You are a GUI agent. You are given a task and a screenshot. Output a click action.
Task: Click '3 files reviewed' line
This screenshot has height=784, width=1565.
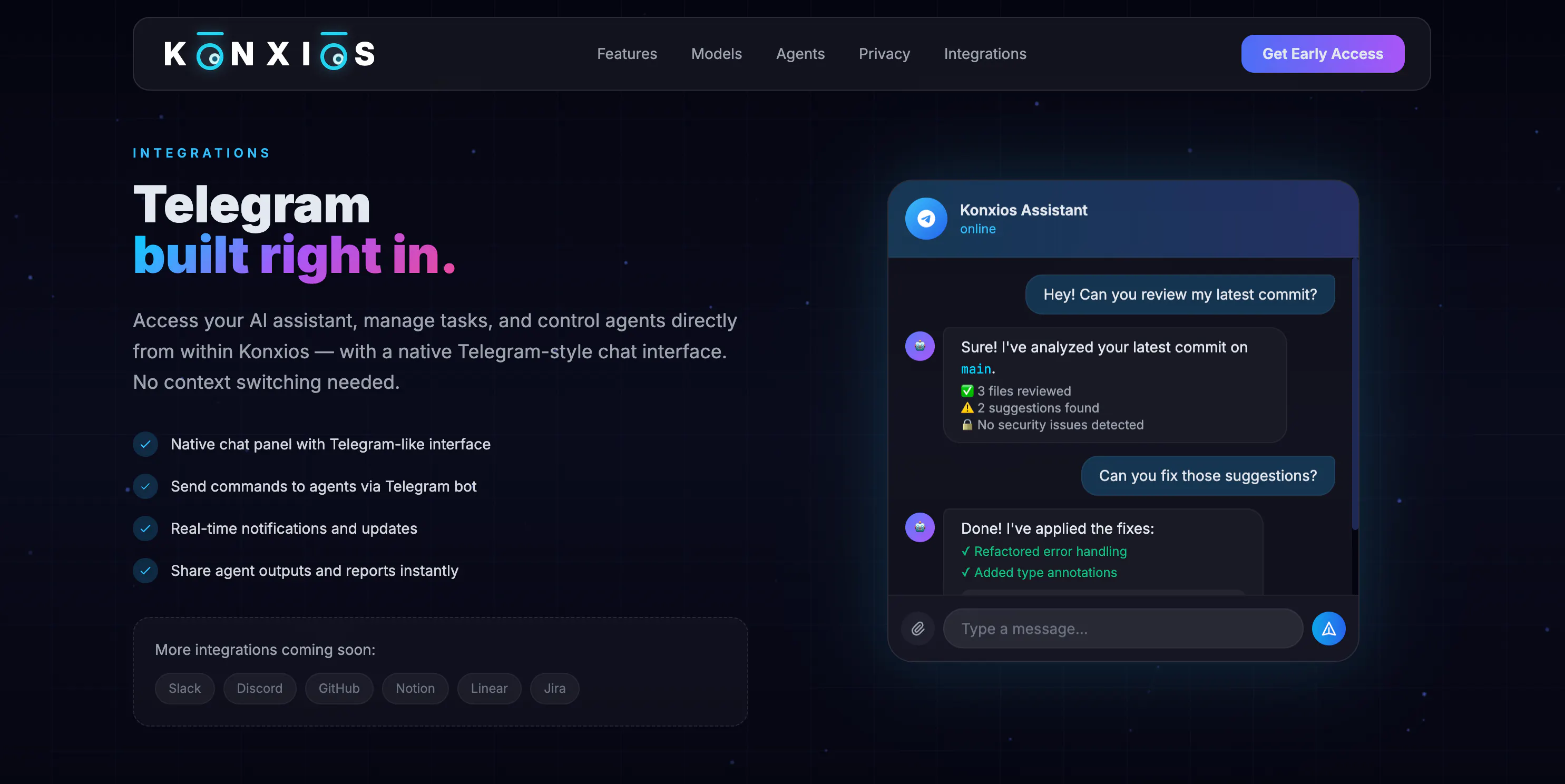click(x=1016, y=391)
